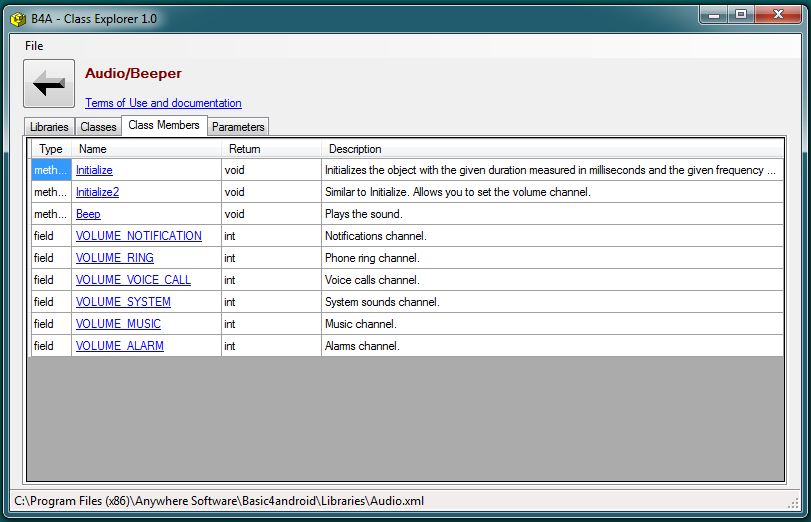Maximize the Class Explorer window
The height and width of the screenshot is (522, 811).
(741, 15)
